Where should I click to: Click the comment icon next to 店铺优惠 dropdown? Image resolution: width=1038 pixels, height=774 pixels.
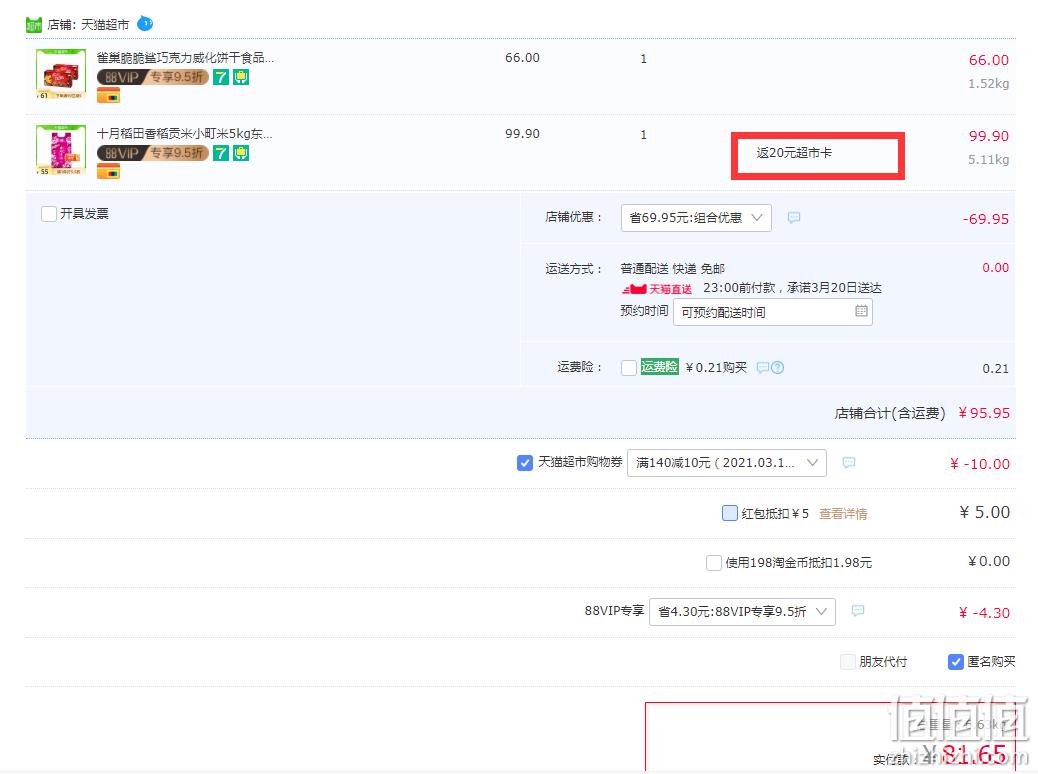(x=794, y=218)
